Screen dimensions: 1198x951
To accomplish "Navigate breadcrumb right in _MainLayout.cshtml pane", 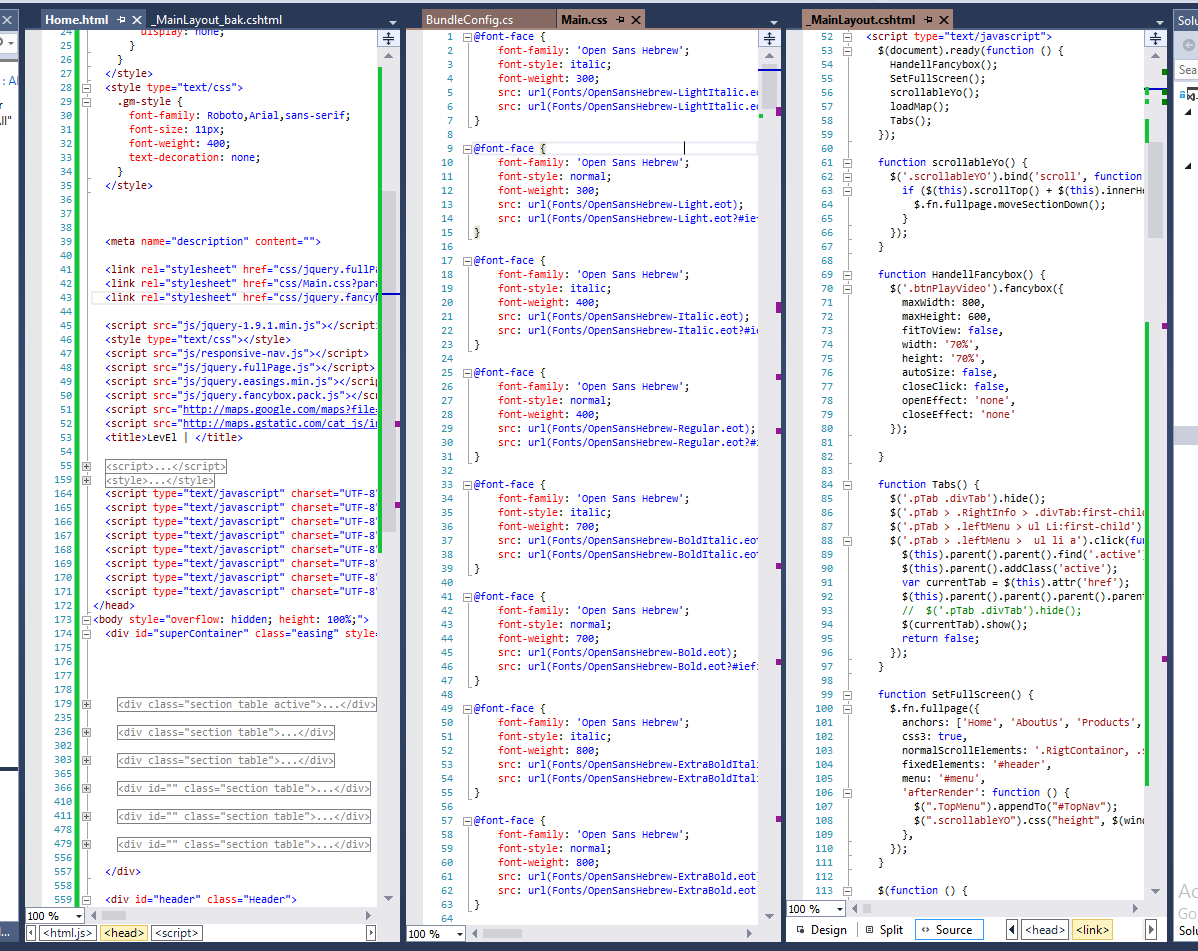I will pyautogui.click(x=1151, y=930).
